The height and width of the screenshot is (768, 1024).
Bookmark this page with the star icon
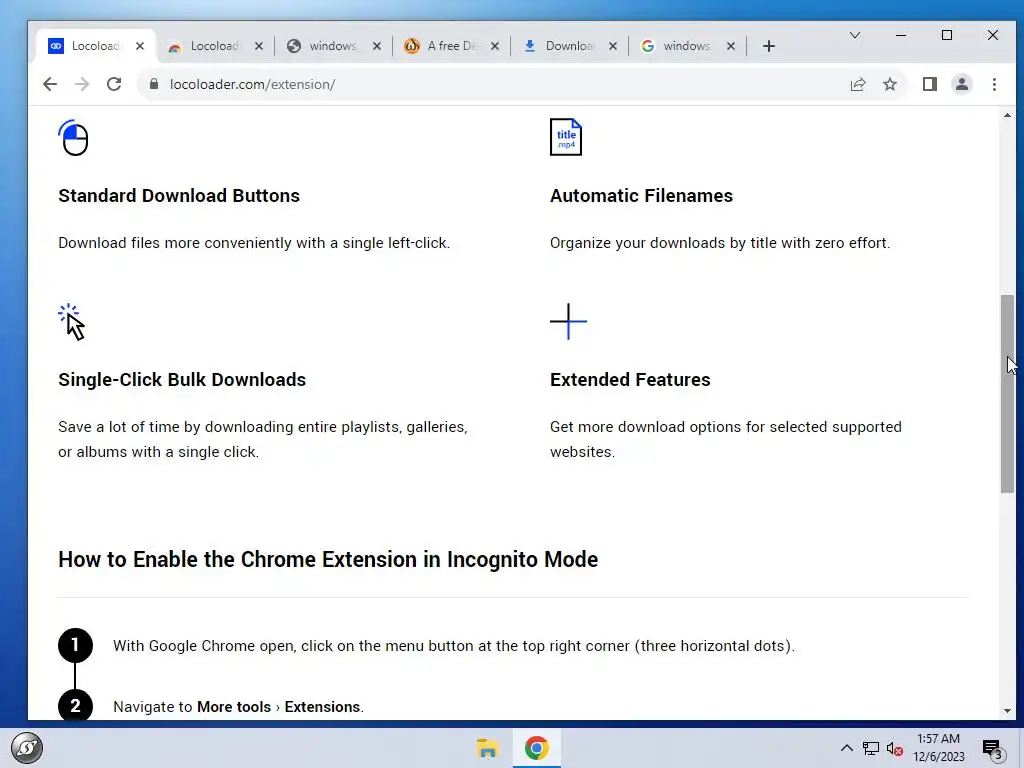pos(889,84)
